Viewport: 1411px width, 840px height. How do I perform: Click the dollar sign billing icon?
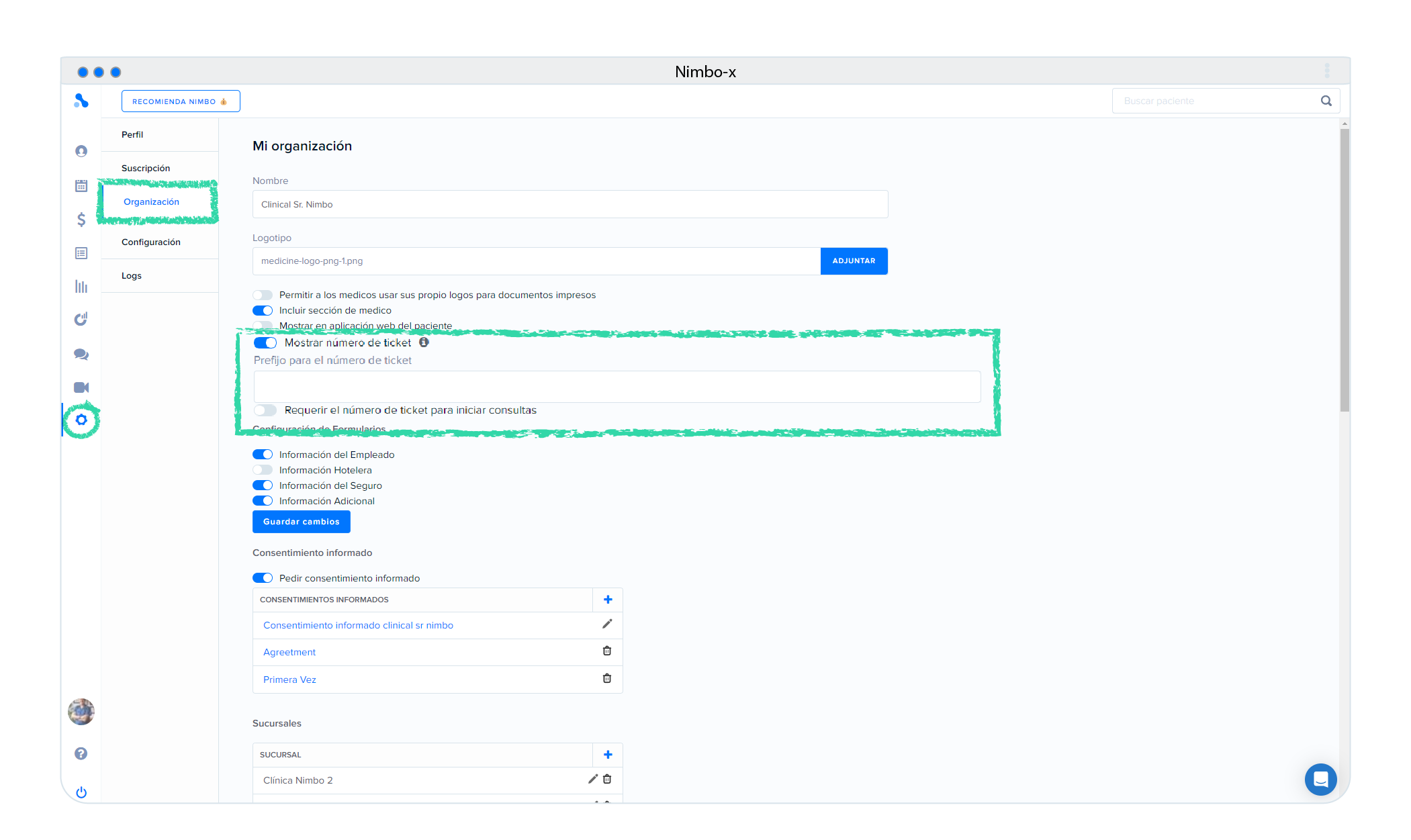81,220
